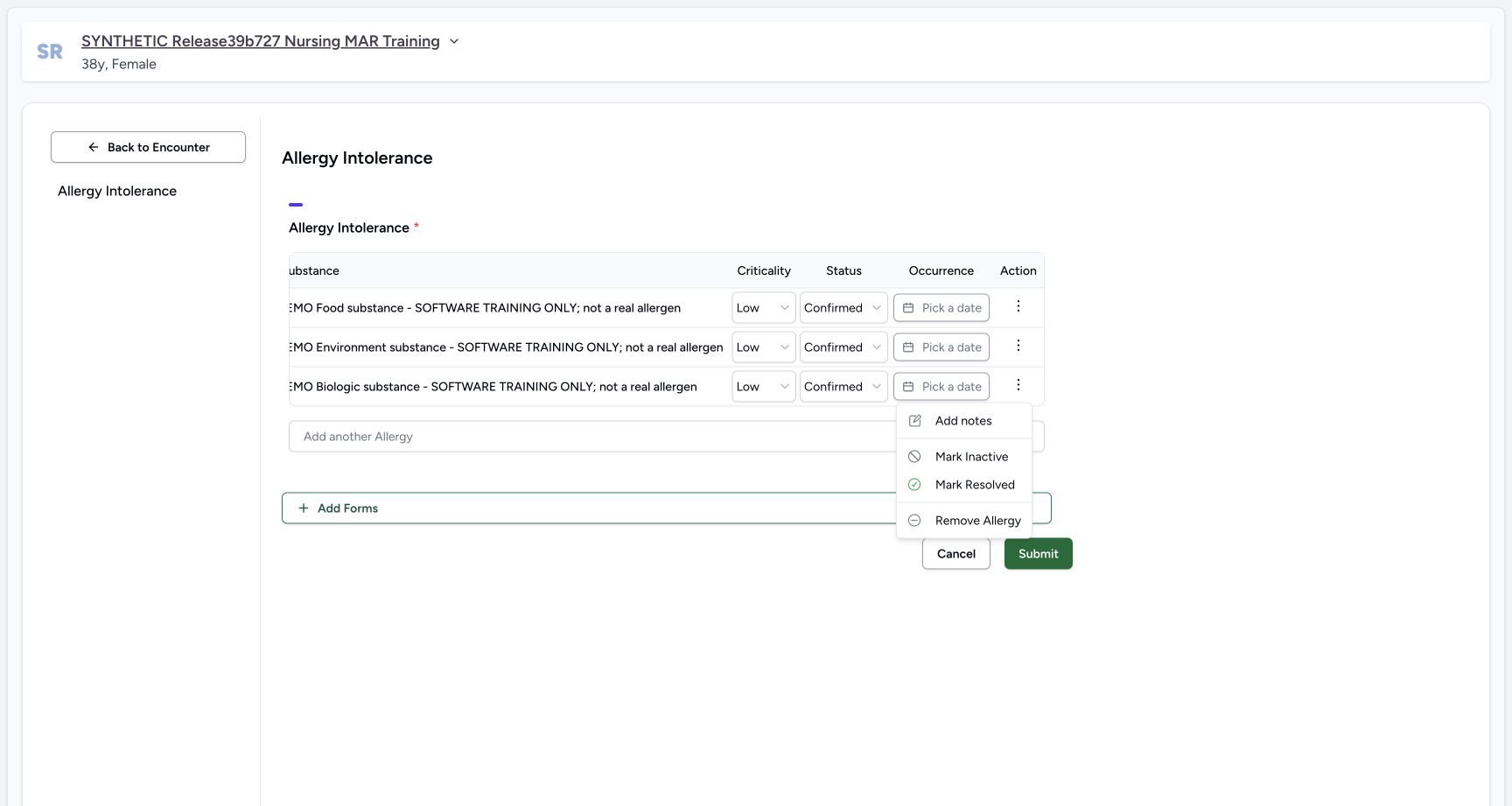Click the SR patient avatar initials
Screen dimensions: 1512x806
click(50, 52)
